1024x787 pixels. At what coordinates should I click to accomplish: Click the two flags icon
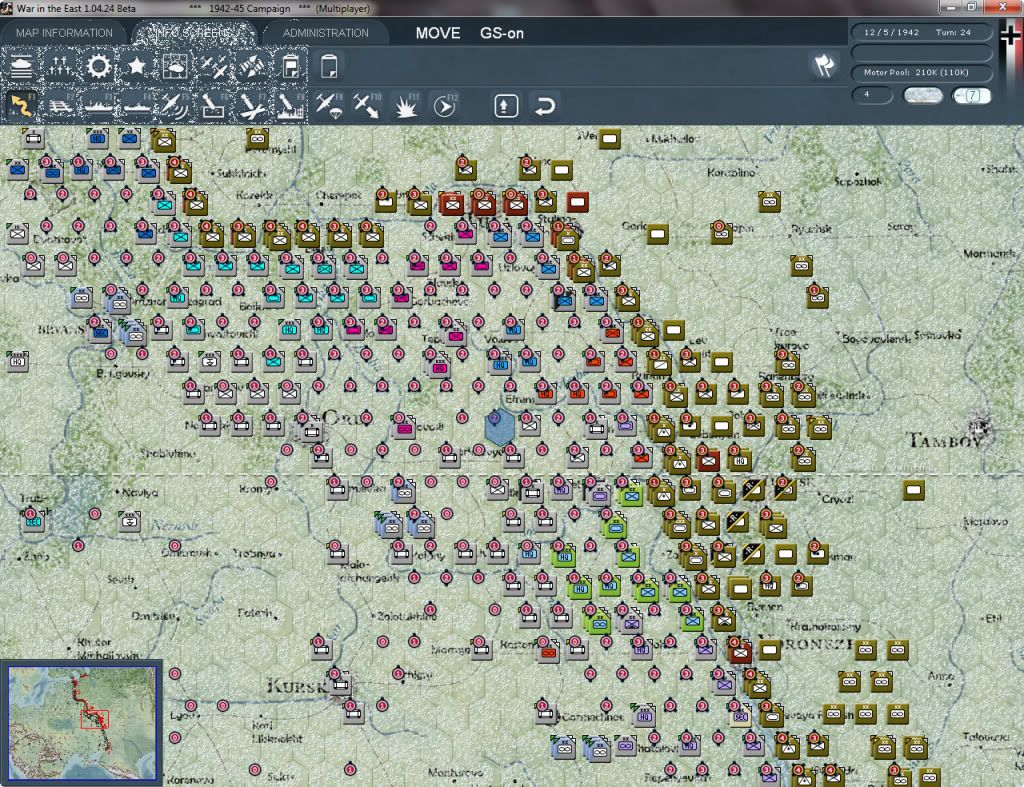click(824, 66)
